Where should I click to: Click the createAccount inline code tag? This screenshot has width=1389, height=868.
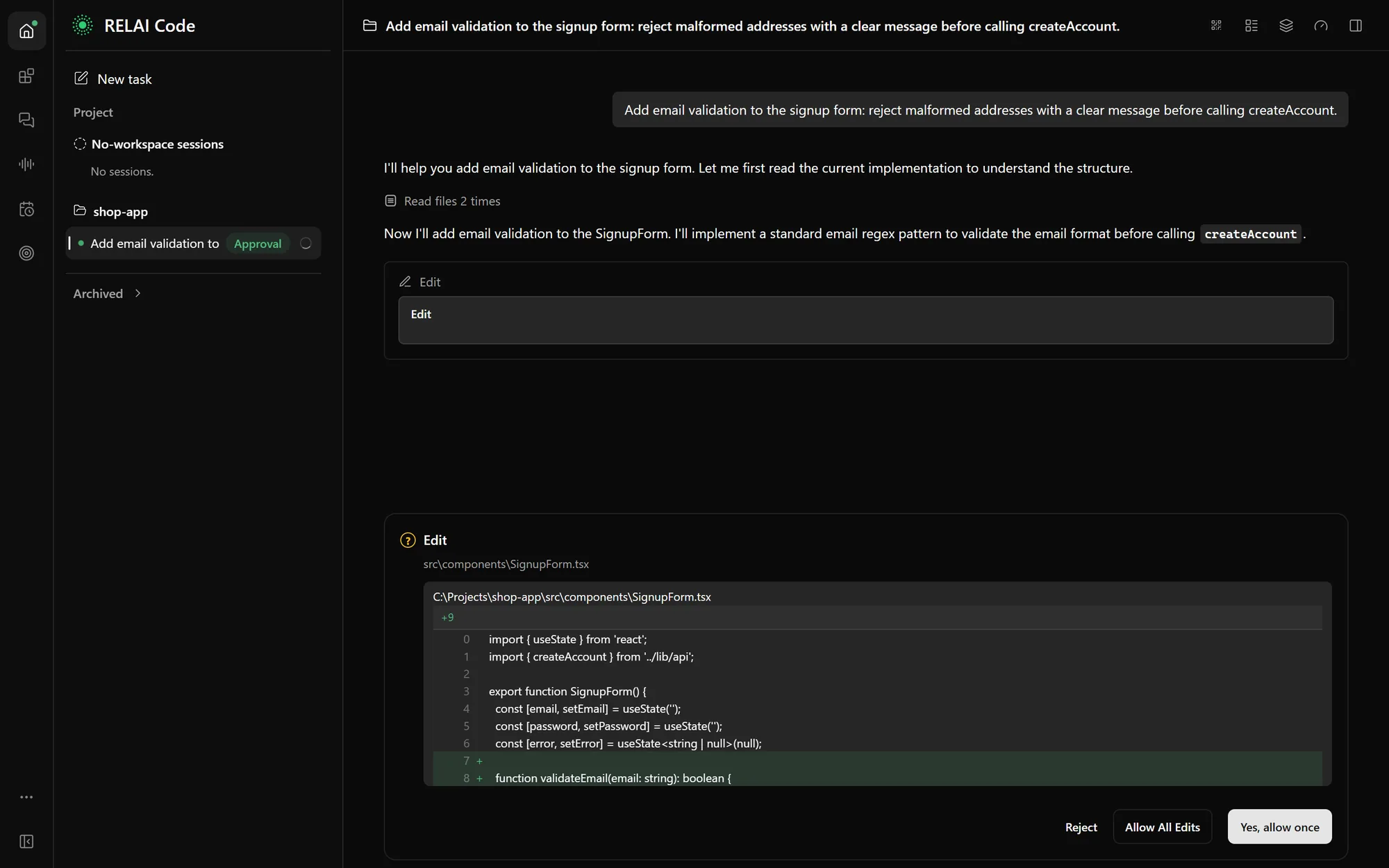[x=1250, y=234]
